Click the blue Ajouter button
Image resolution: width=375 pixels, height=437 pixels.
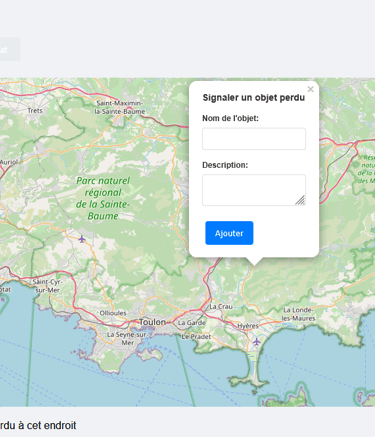(x=229, y=233)
